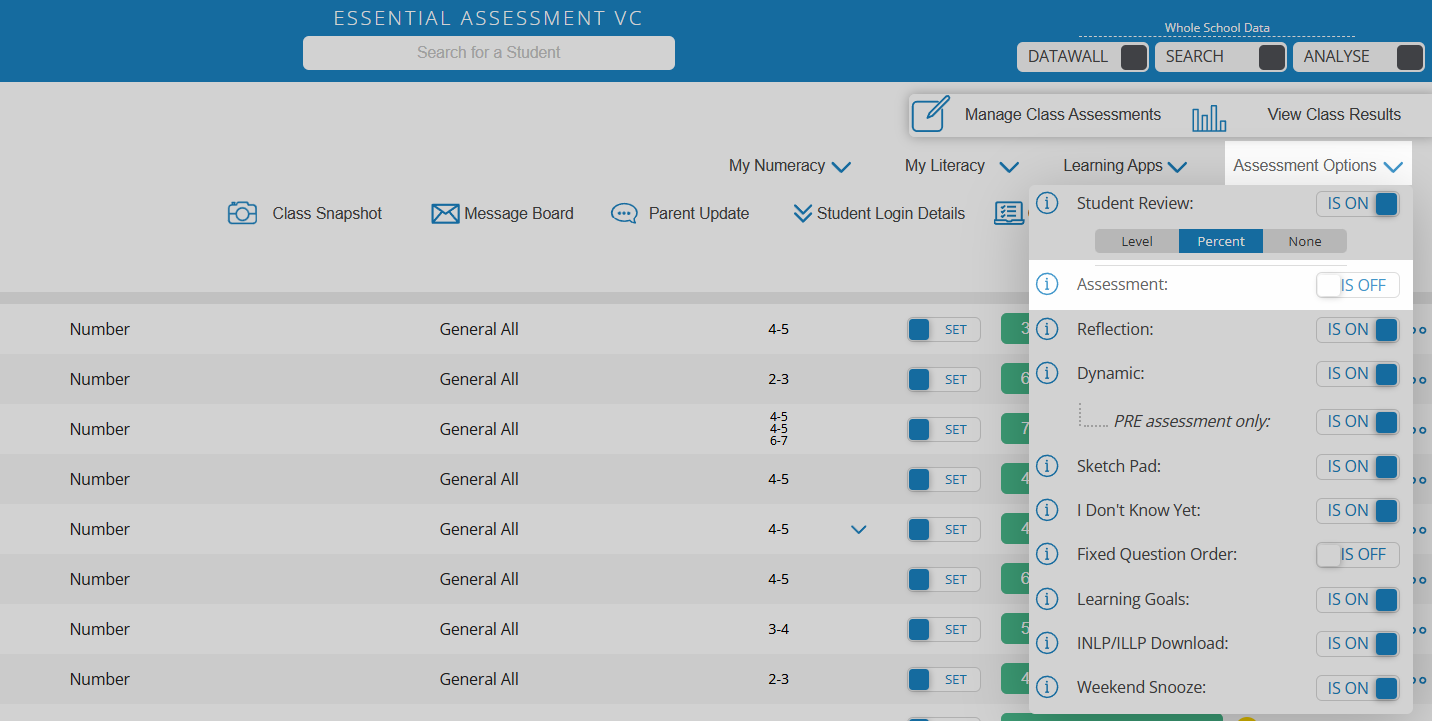Viewport: 1432px width, 721px height.
Task: Click the checklist icon beside Student Login Details
Action: [x=1007, y=213]
